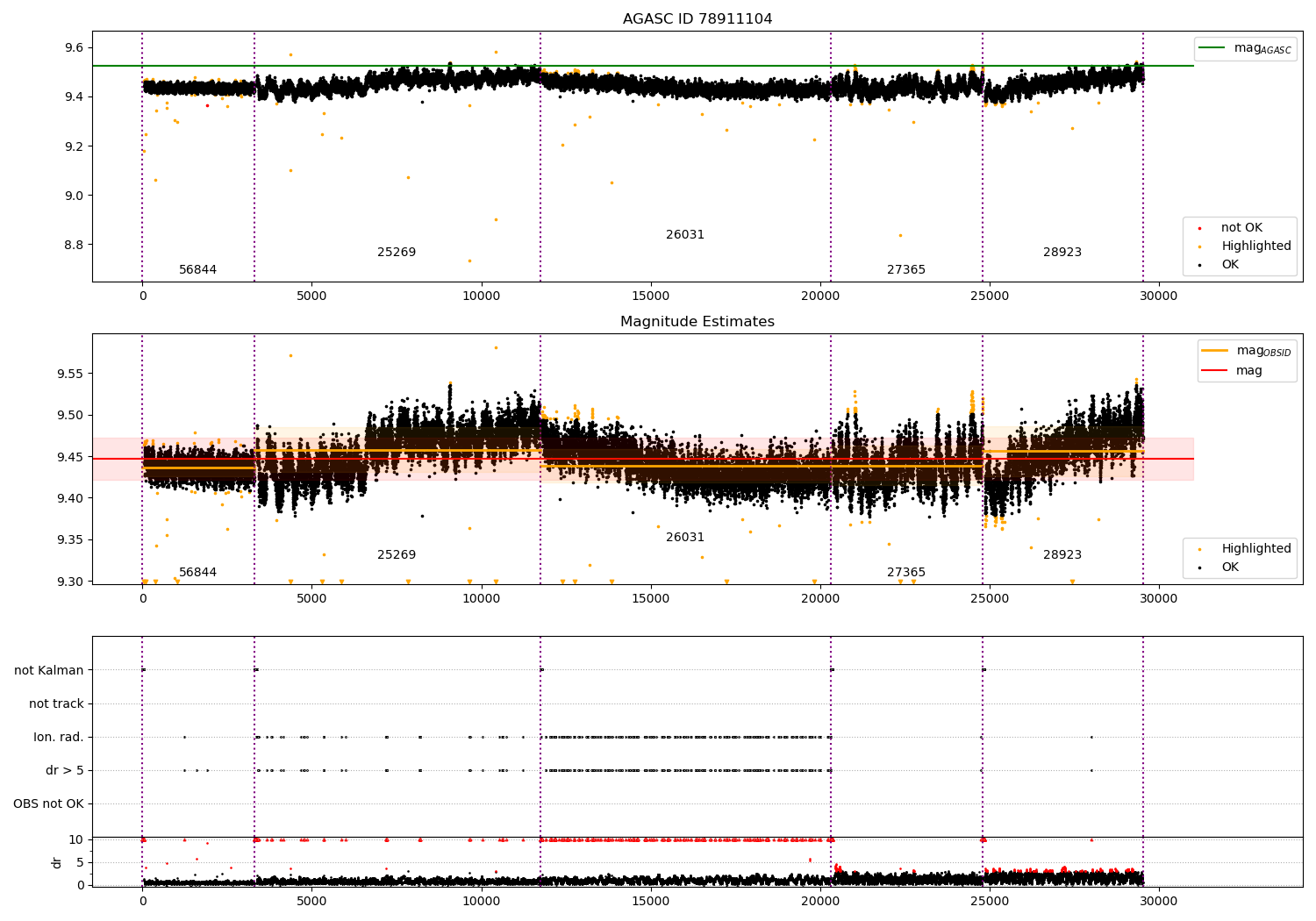Click the 20000 x-tick under the dr plot
This screenshot has width=1316, height=921.
[819, 902]
